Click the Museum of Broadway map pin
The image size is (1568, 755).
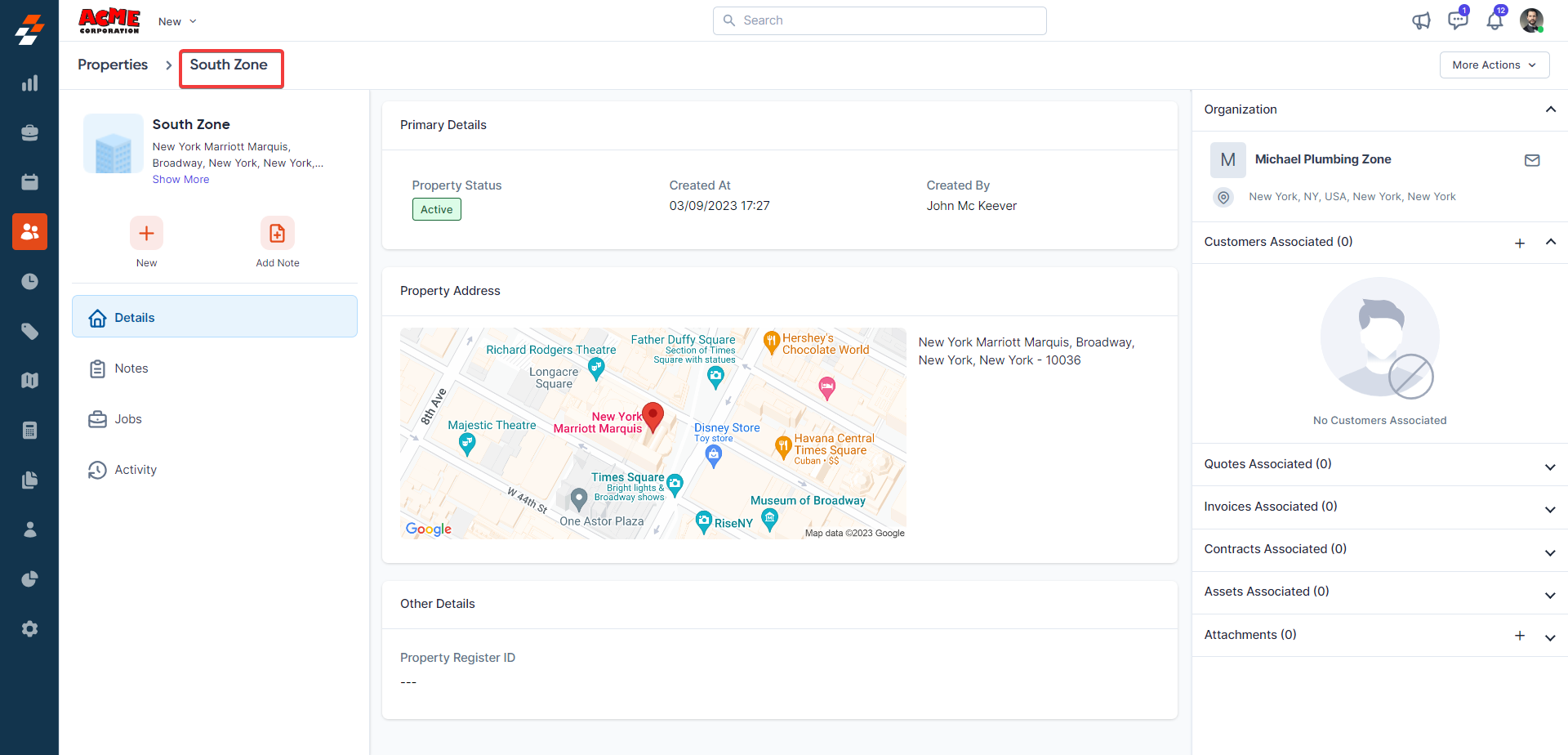point(769,518)
